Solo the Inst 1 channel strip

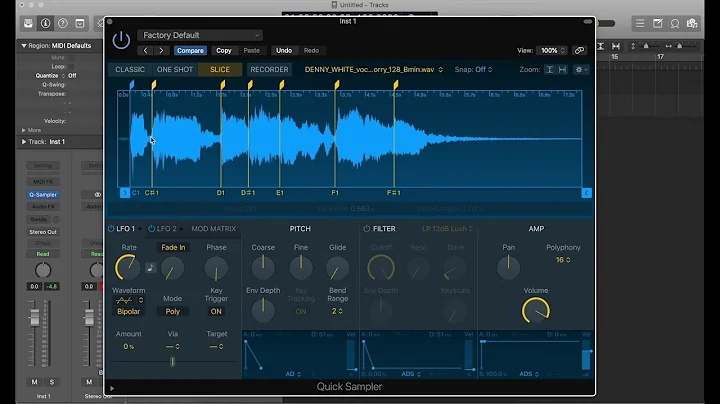pyautogui.click(x=52, y=382)
